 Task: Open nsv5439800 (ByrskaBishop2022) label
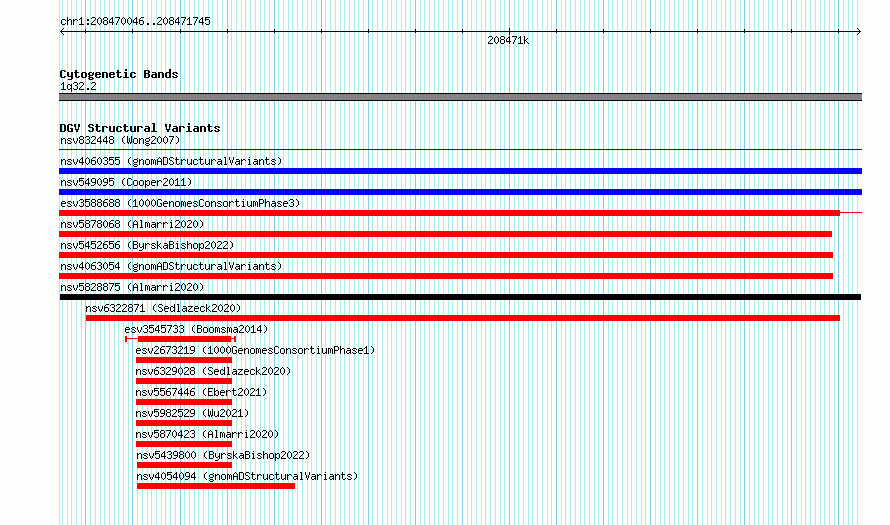223,455
